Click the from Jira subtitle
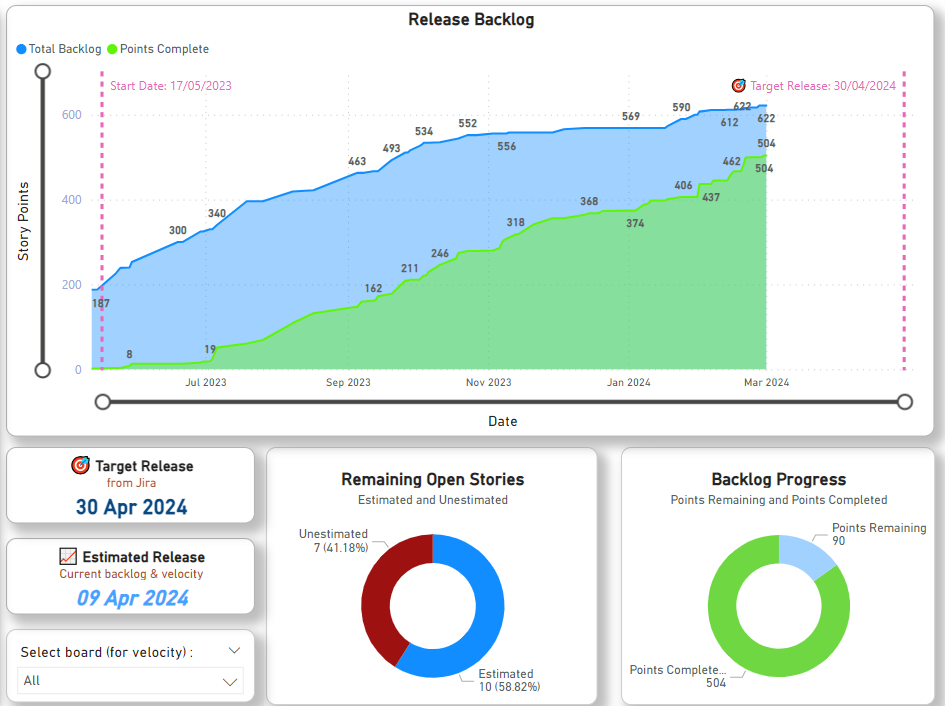The width and height of the screenshot is (945, 706). tap(131, 483)
